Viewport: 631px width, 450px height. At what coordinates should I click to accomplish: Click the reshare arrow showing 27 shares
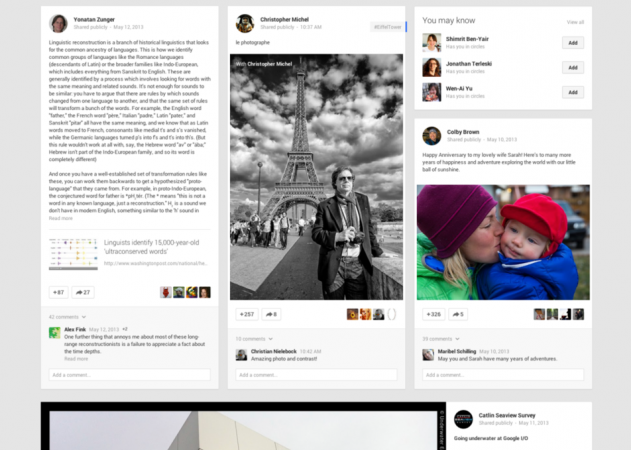(83, 292)
